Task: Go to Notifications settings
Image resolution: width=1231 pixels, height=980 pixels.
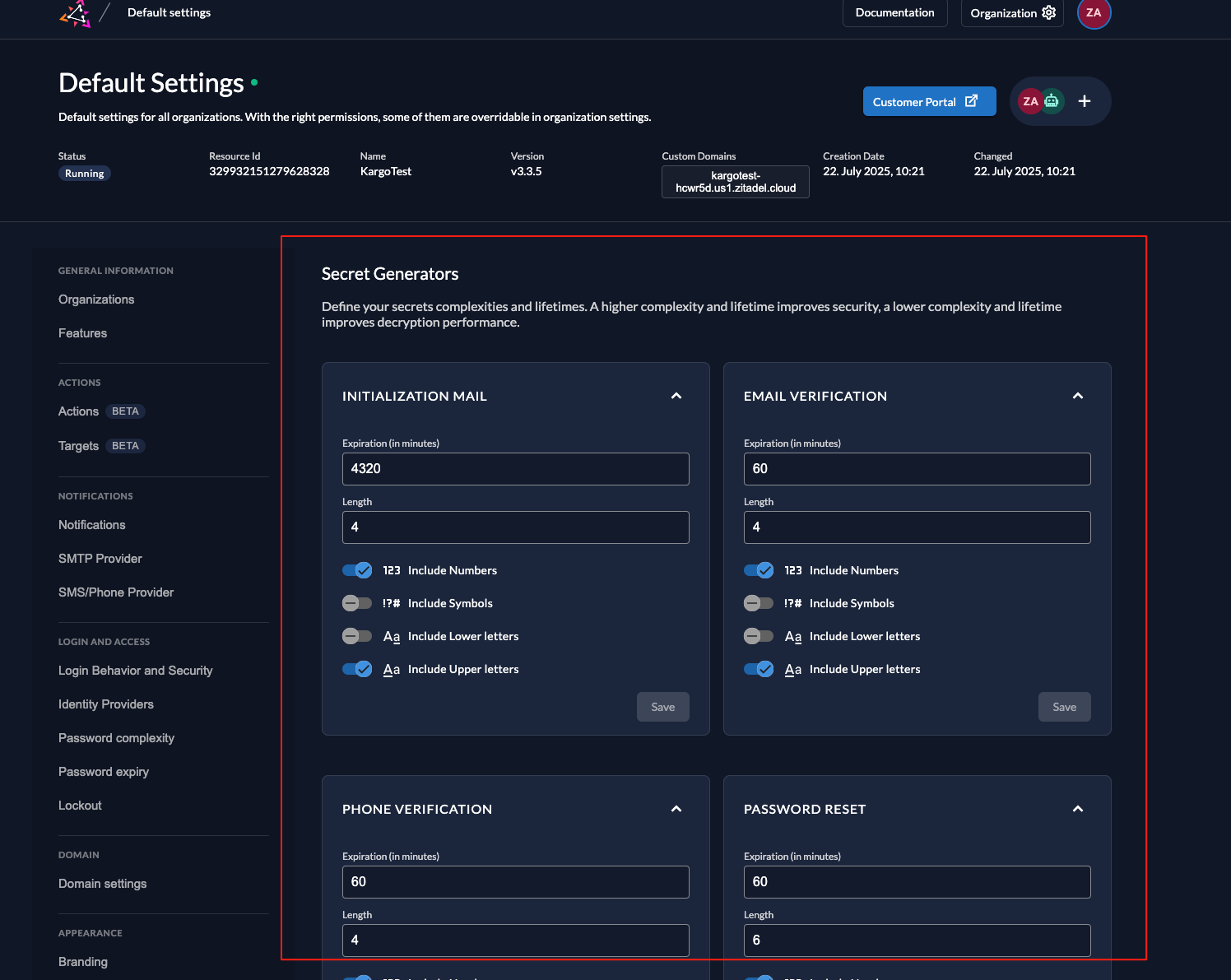Action: pyautogui.click(x=92, y=525)
